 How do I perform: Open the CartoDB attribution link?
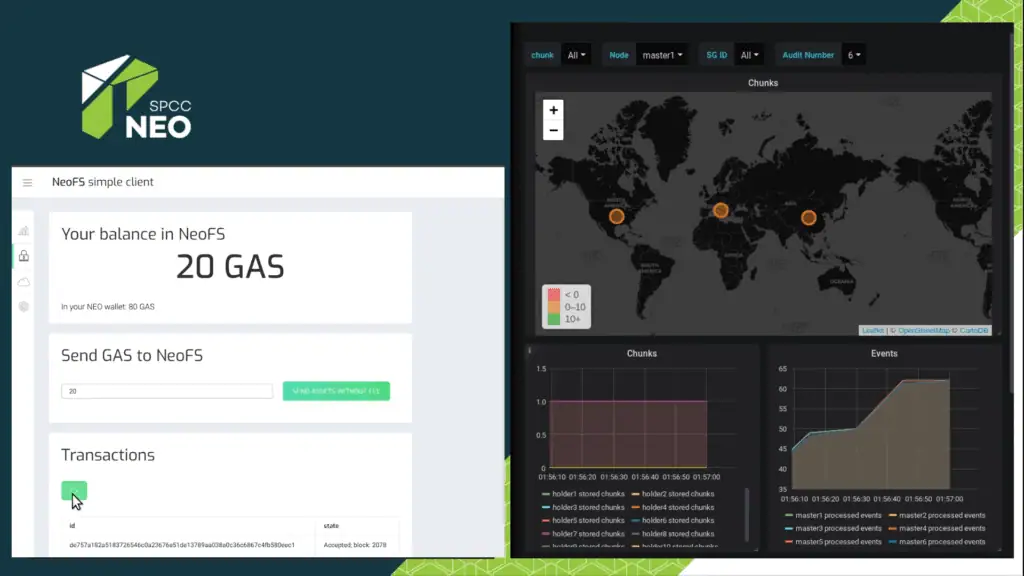point(974,330)
